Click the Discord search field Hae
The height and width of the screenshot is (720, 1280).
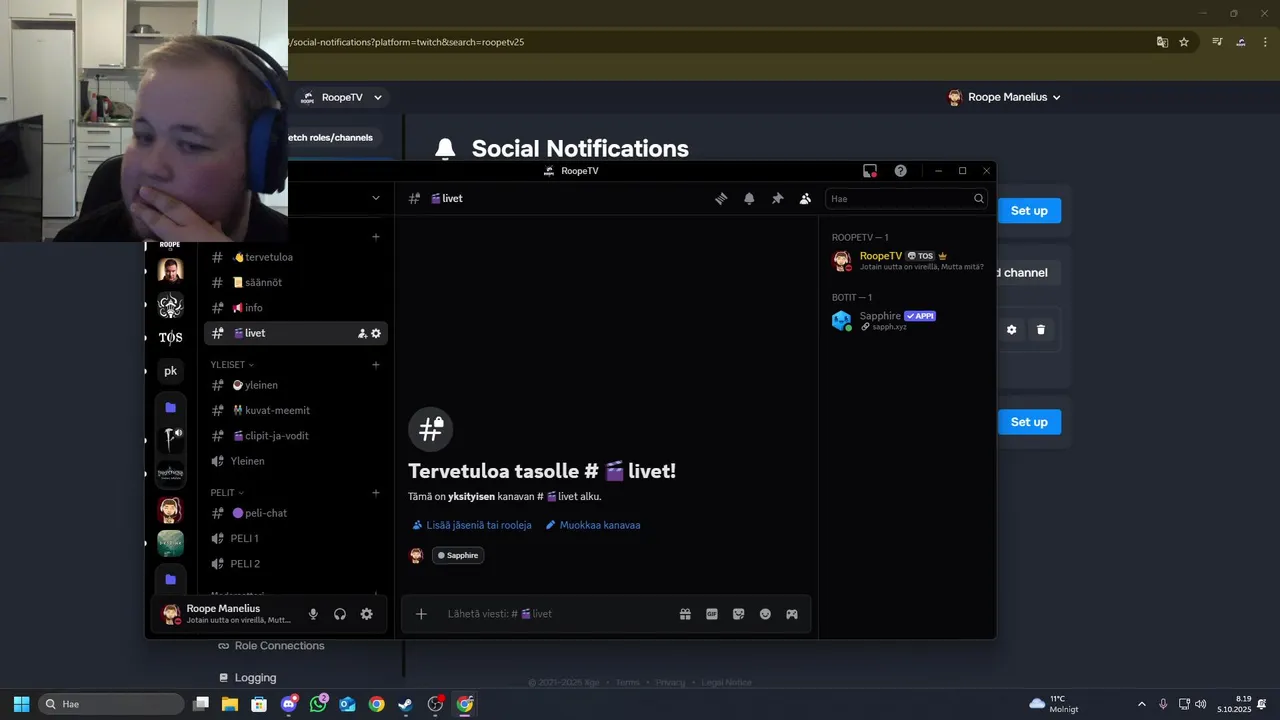click(x=906, y=199)
